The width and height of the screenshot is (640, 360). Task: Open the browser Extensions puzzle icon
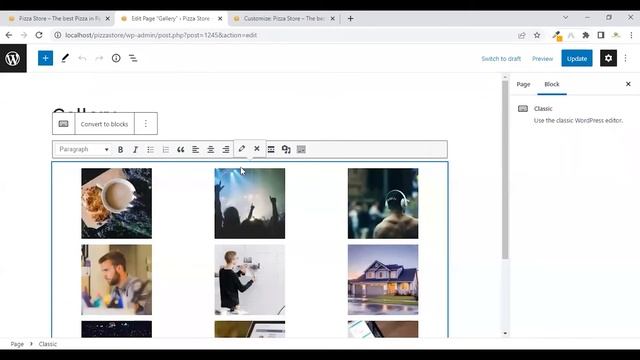[586, 36]
